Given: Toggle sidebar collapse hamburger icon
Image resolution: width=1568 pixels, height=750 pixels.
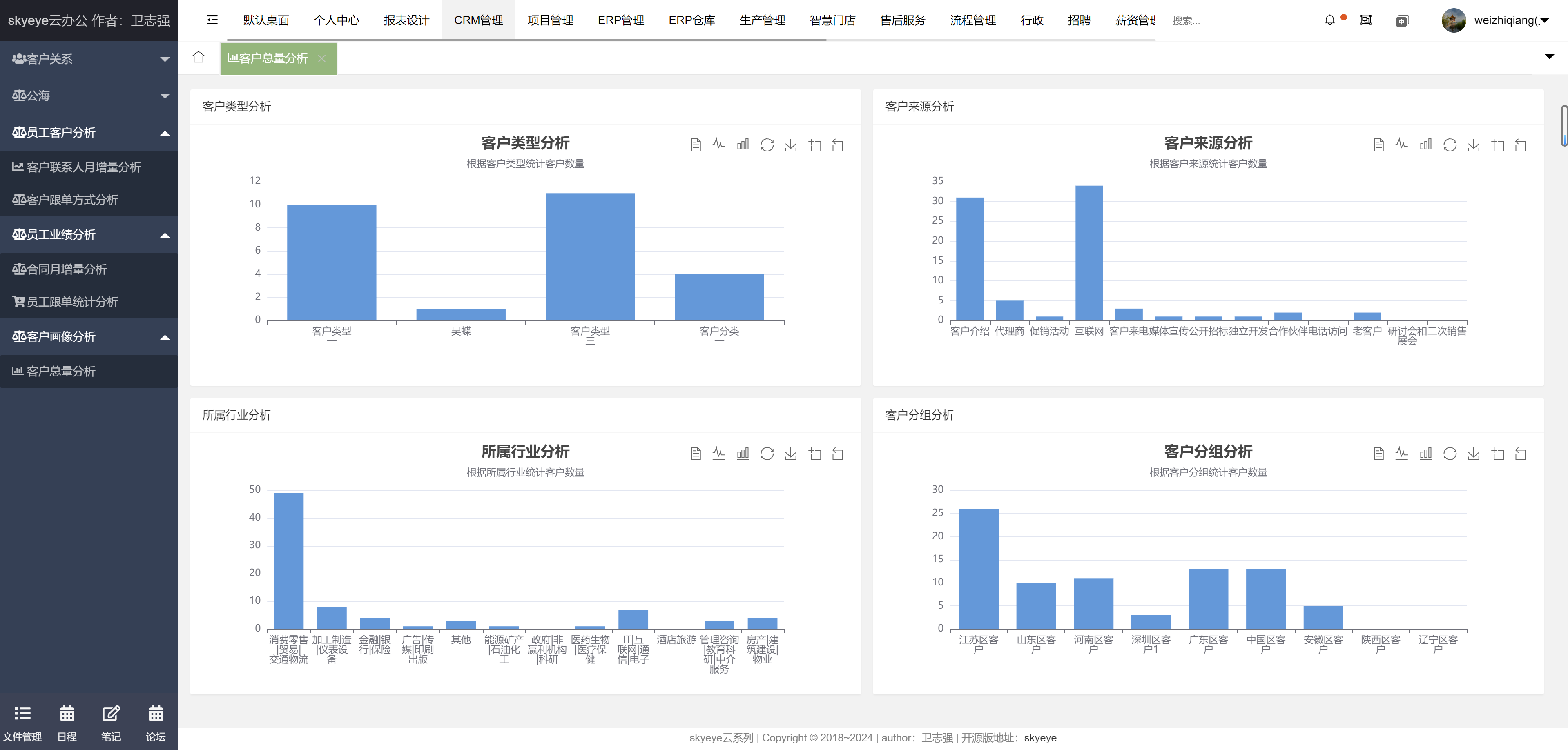Looking at the screenshot, I should 212,20.
